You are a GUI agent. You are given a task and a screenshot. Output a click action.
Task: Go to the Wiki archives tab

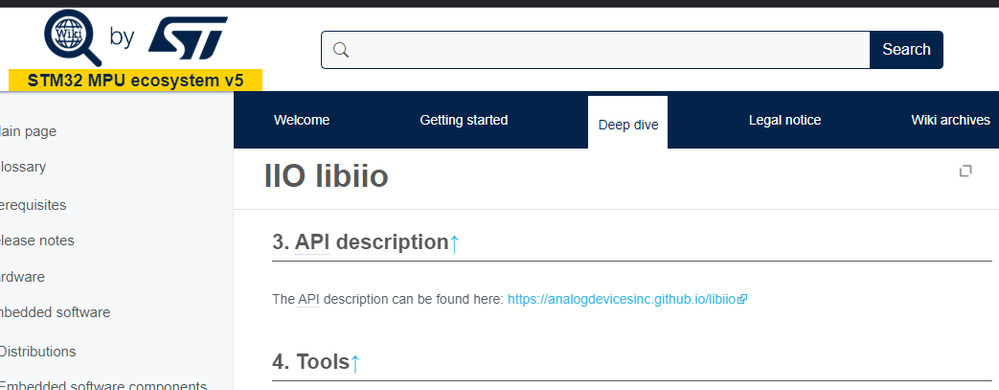(950, 120)
